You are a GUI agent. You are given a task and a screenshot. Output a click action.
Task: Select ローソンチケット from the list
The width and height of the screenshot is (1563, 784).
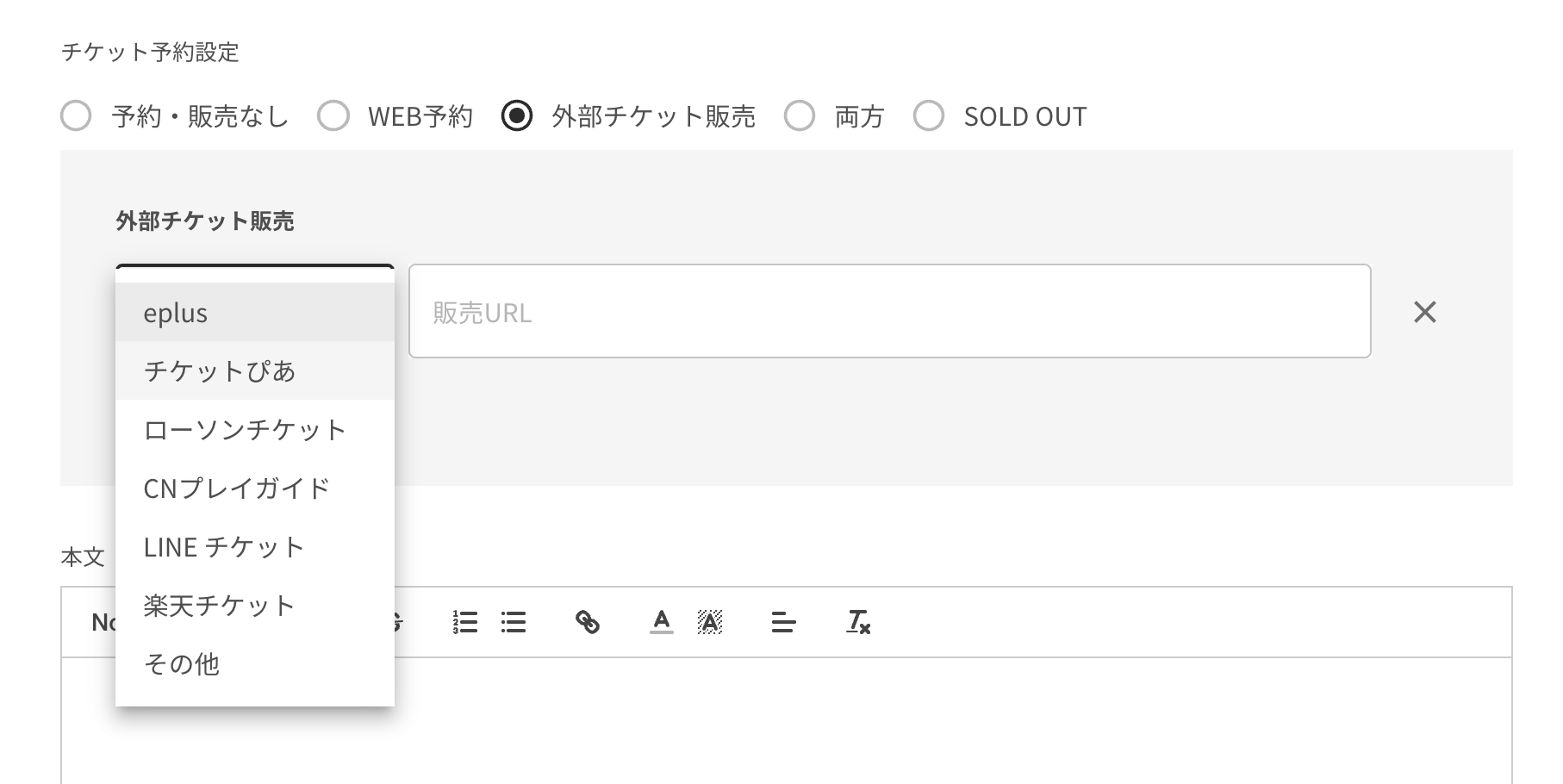pyautogui.click(x=255, y=429)
